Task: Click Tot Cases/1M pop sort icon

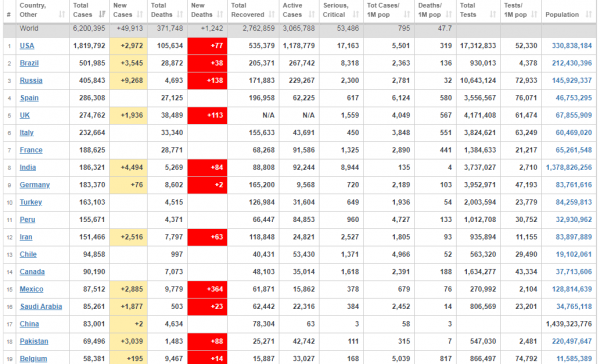Action: click(407, 15)
